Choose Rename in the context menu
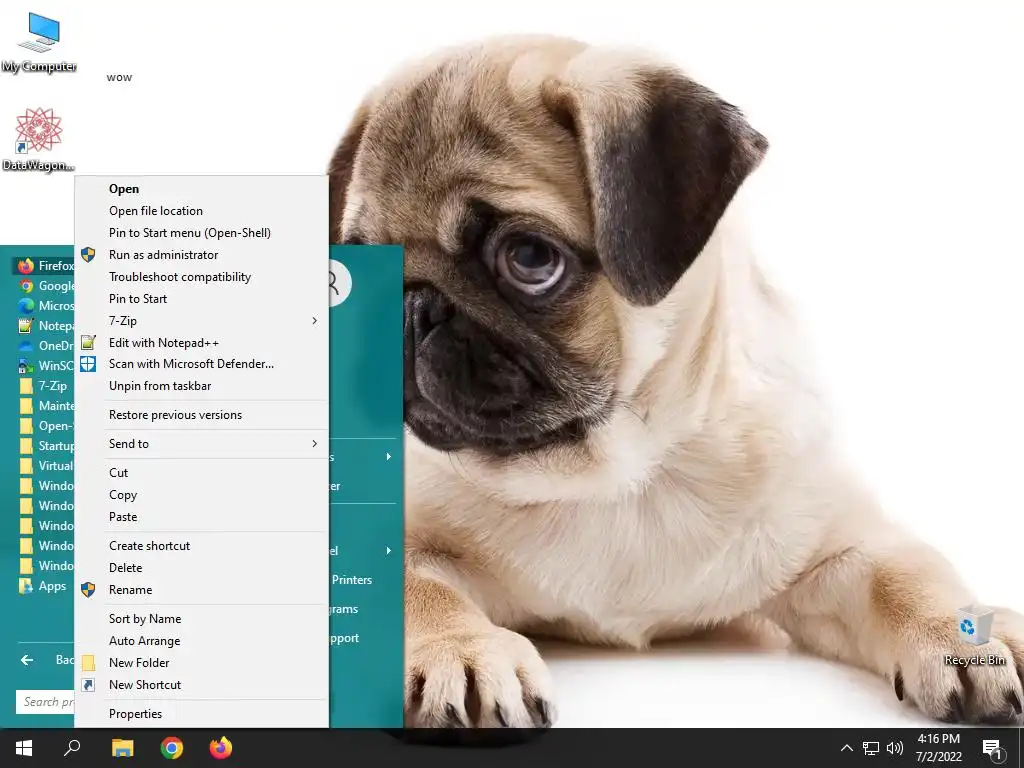This screenshot has width=1024, height=768. click(202, 590)
